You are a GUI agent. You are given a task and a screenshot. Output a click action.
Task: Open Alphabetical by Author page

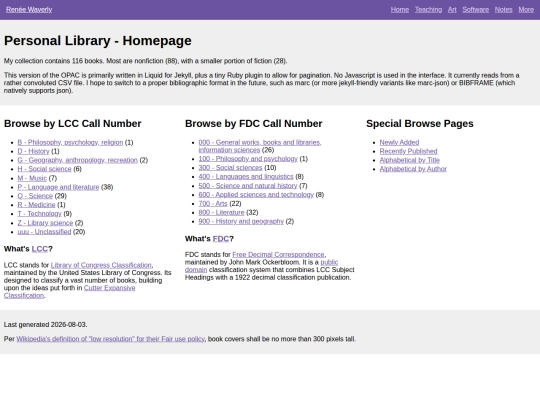point(413,169)
